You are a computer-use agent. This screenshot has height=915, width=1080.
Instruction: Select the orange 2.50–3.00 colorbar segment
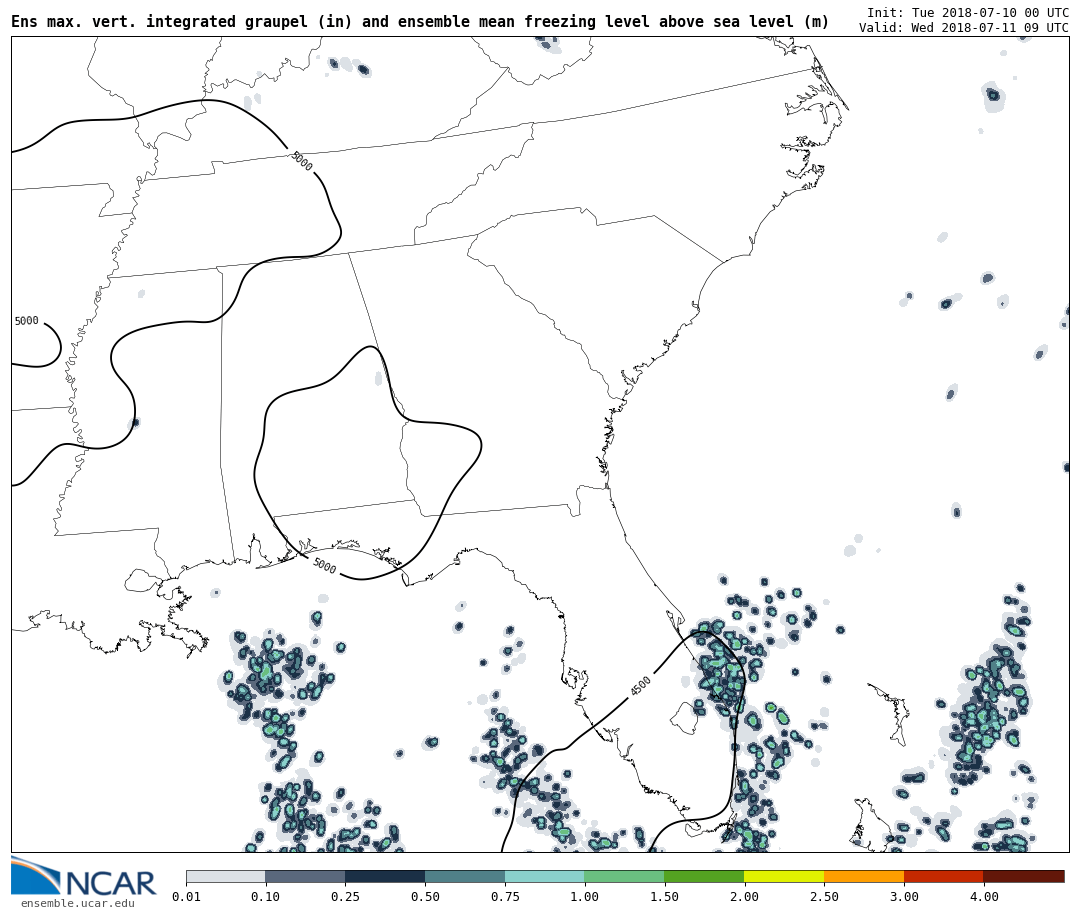coord(864,876)
